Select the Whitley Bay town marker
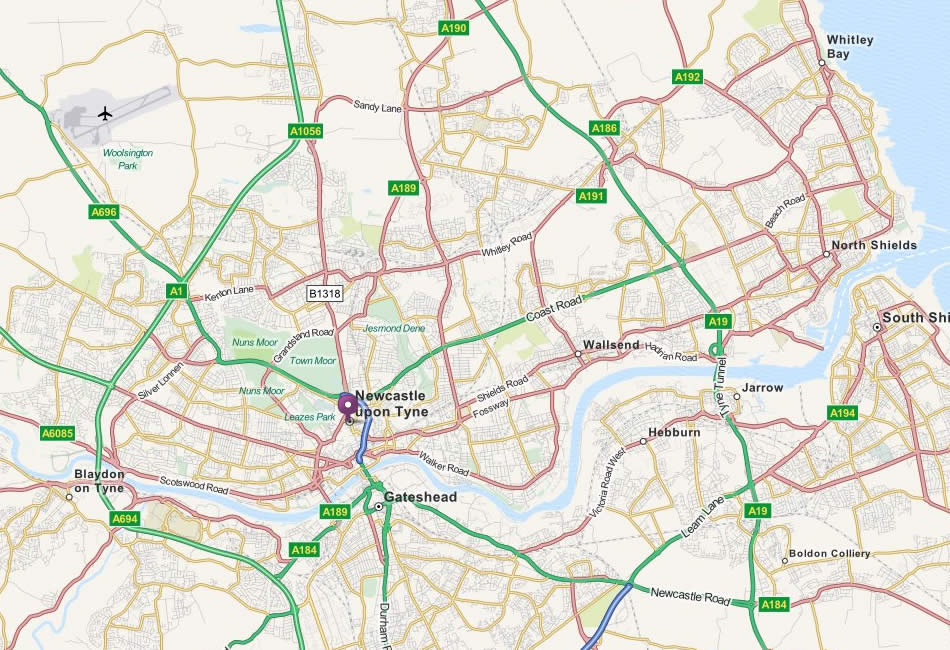Screen dimensions: 950x650 point(822,63)
